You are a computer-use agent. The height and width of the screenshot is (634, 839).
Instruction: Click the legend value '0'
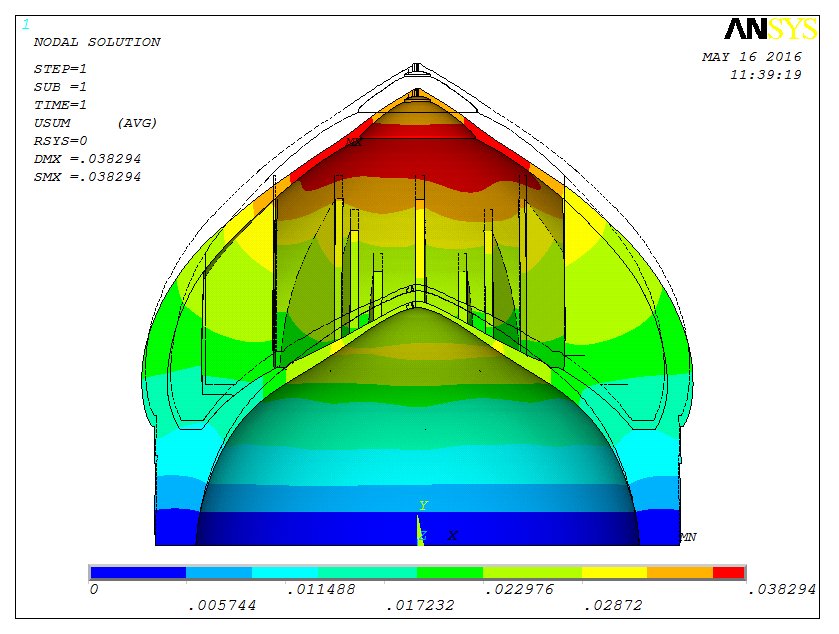click(x=94, y=590)
